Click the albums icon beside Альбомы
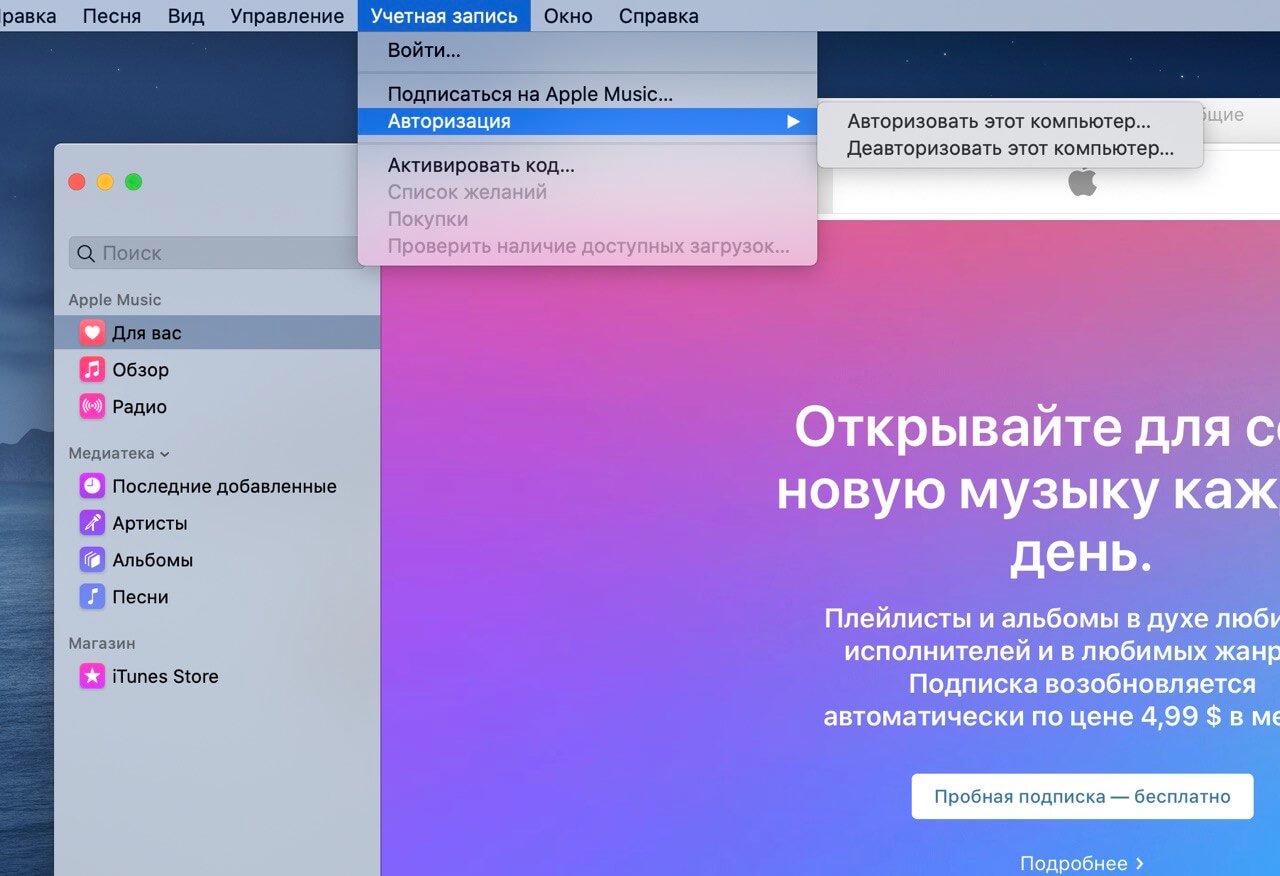Viewport: 1280px width, 876px height. click(92, 560)
